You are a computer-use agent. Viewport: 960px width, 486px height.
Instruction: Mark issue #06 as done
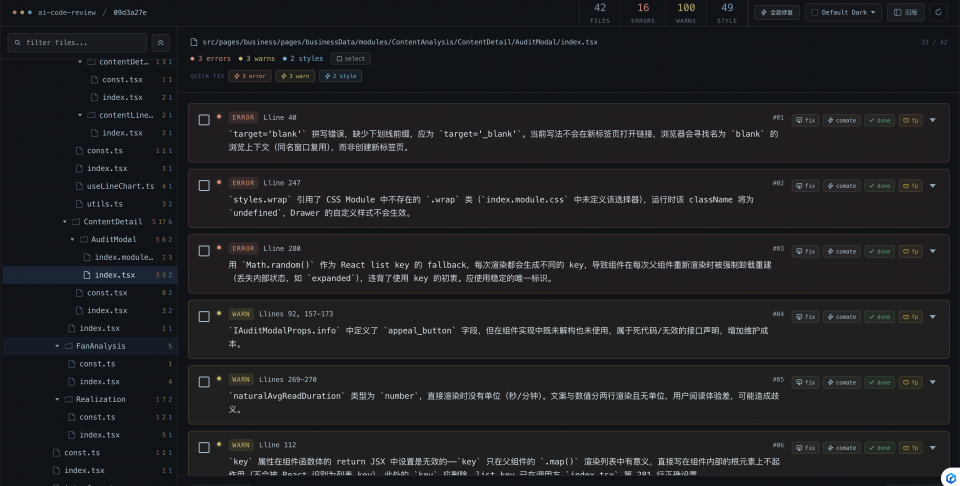(x=879, y=448)
